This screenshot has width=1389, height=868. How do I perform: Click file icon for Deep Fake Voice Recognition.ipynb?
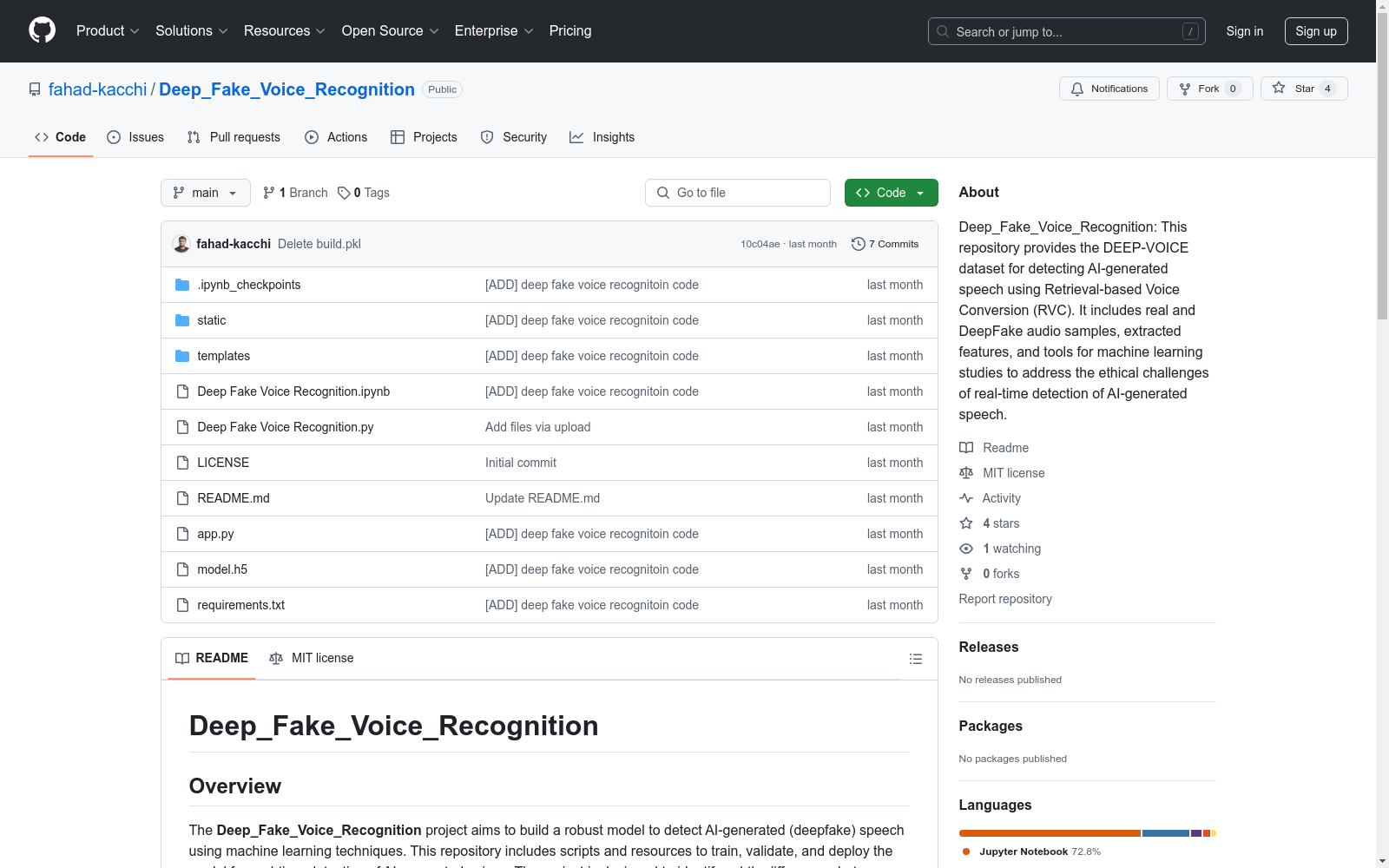(182, 391)
